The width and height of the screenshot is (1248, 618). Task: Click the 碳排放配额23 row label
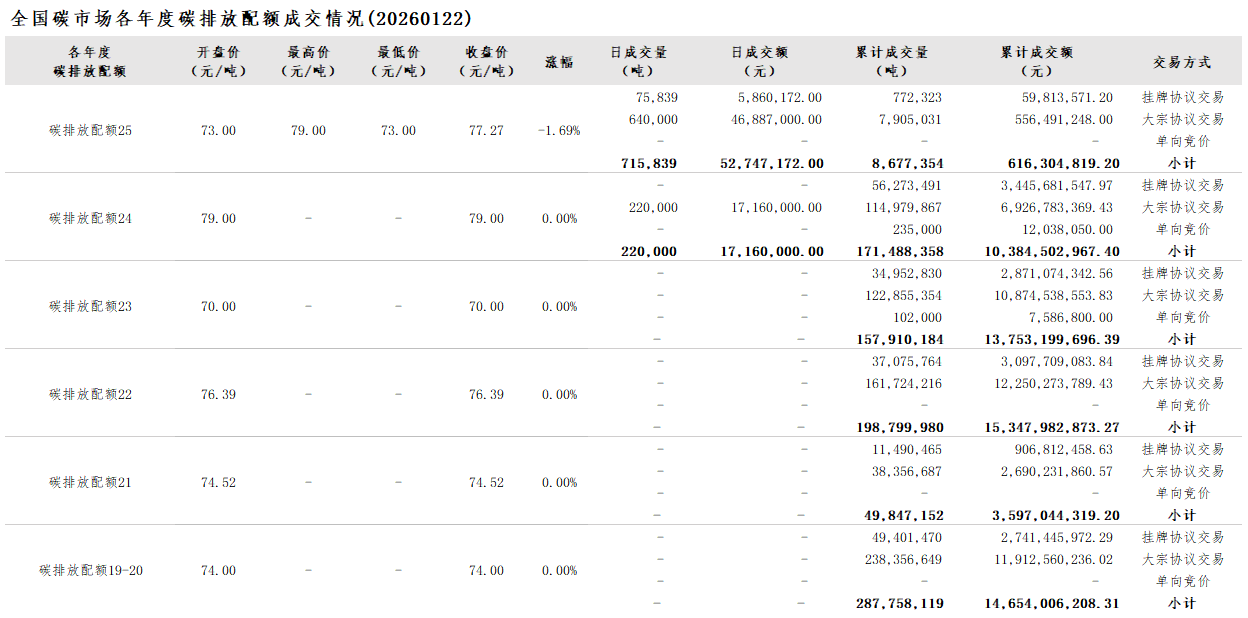tap(90, 307)
